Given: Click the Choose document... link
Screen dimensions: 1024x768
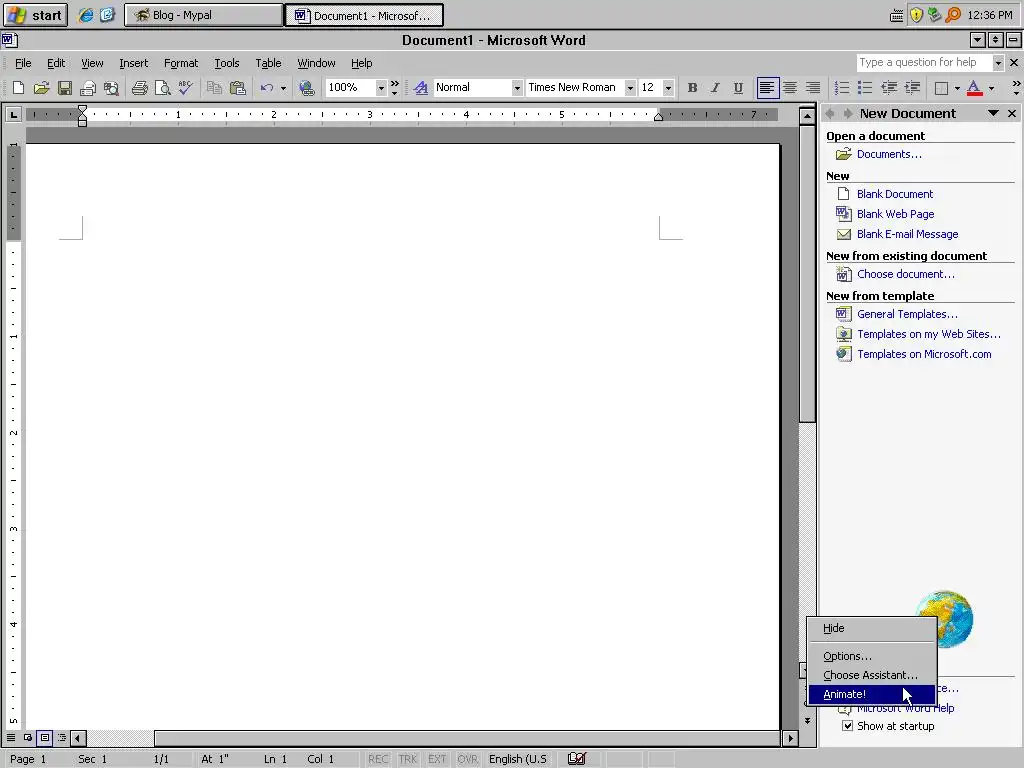Looking at the screenshot, I should coord(906,274).
